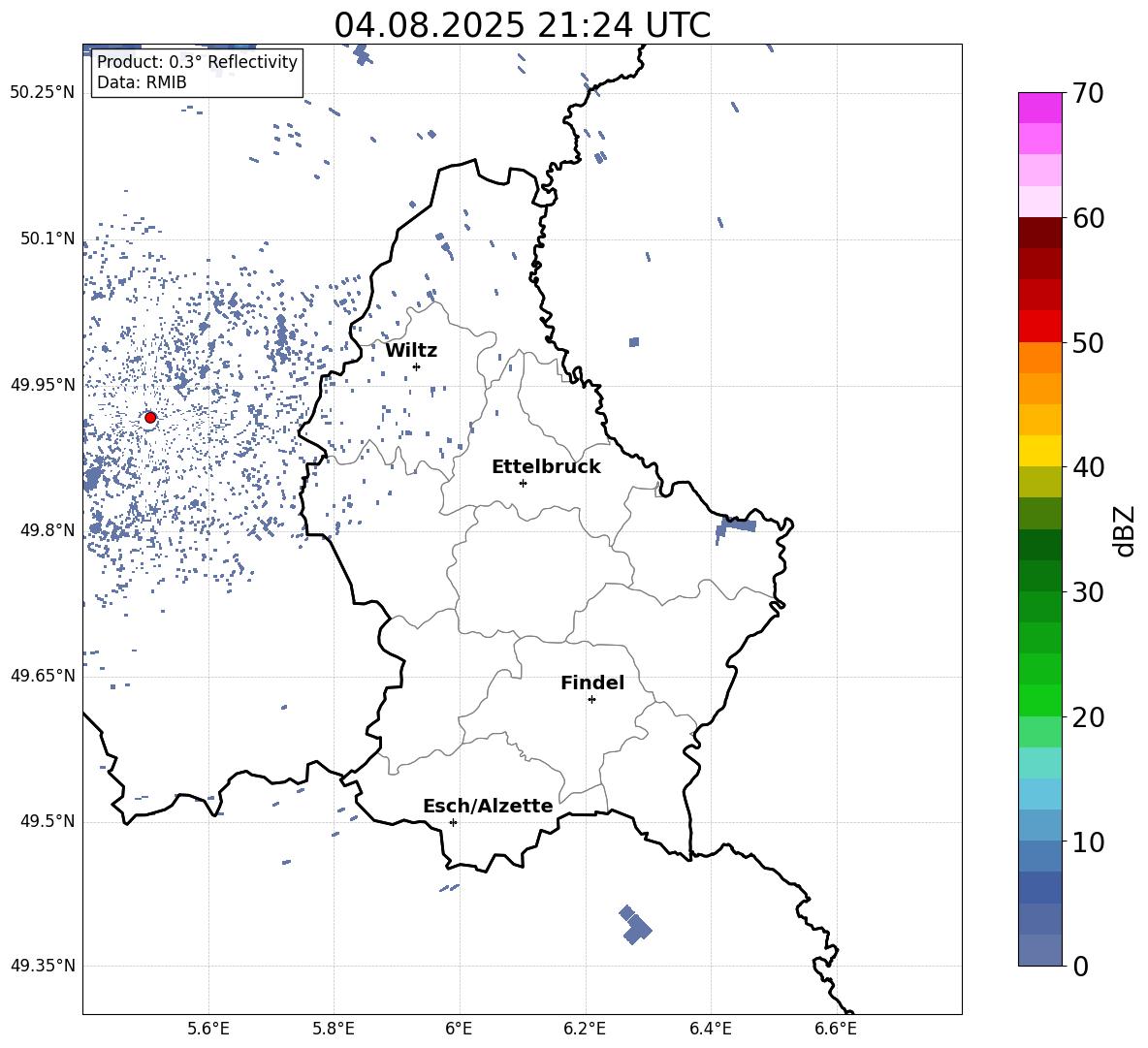Click the timestamp title 04.08.2025 21:24 UTC
The image size is (1148, 1048).
tap(522, 25)
